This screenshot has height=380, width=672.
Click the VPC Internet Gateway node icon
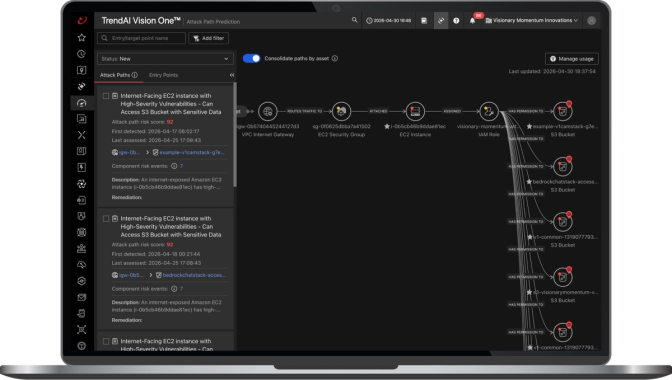coord(268,111)
